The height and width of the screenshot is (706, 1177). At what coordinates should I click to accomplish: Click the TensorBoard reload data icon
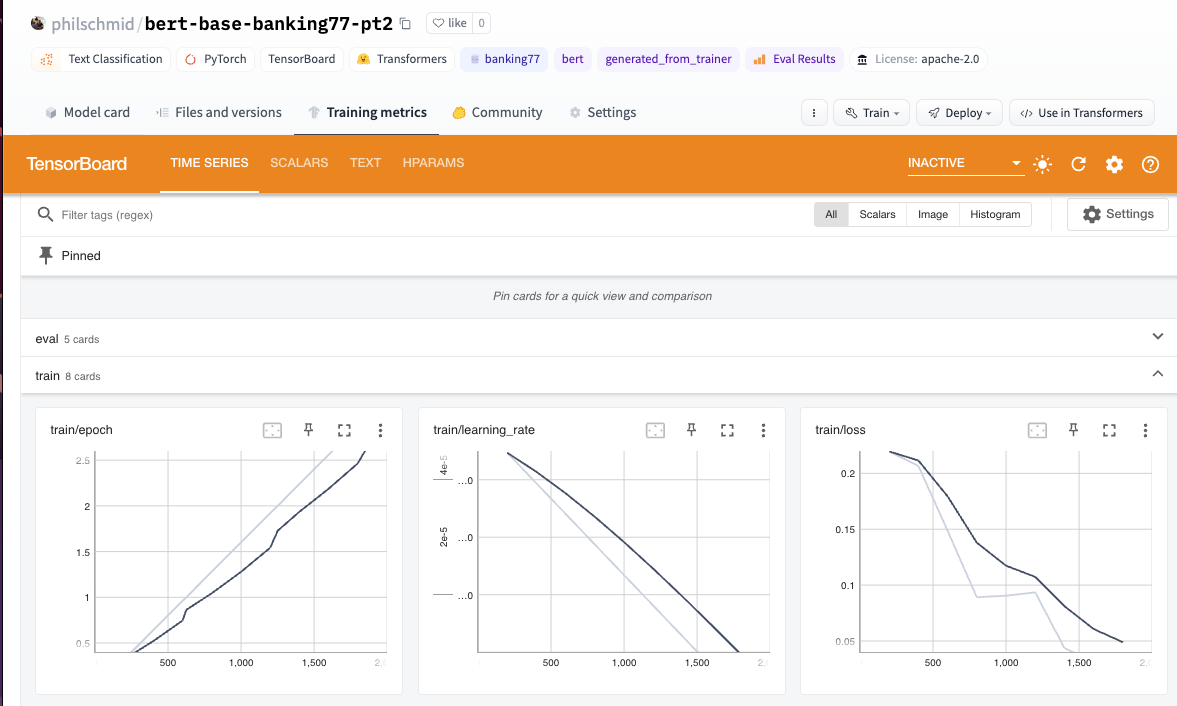click(x=1078, y=164)
